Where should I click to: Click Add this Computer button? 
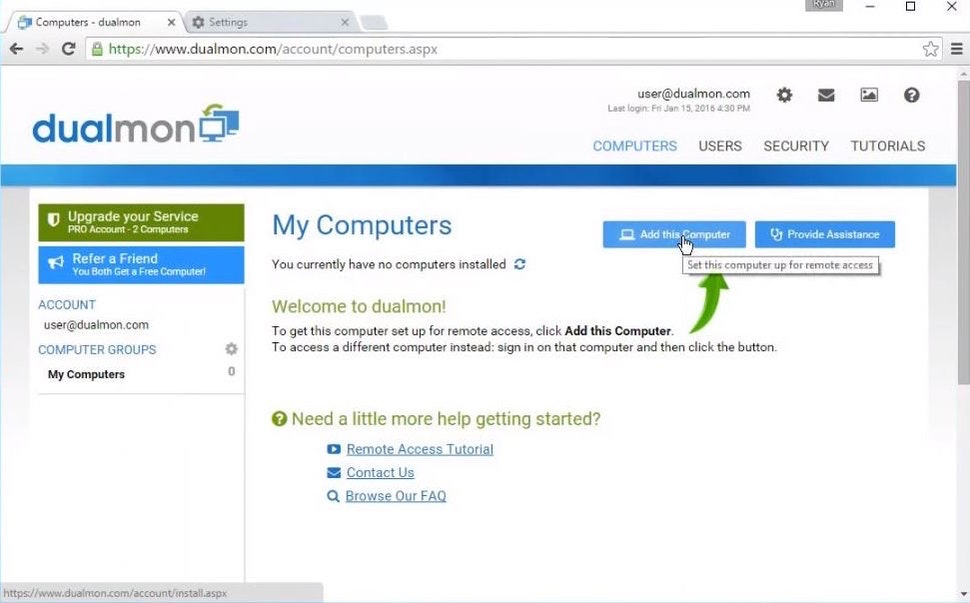click(x=674, y=234)
